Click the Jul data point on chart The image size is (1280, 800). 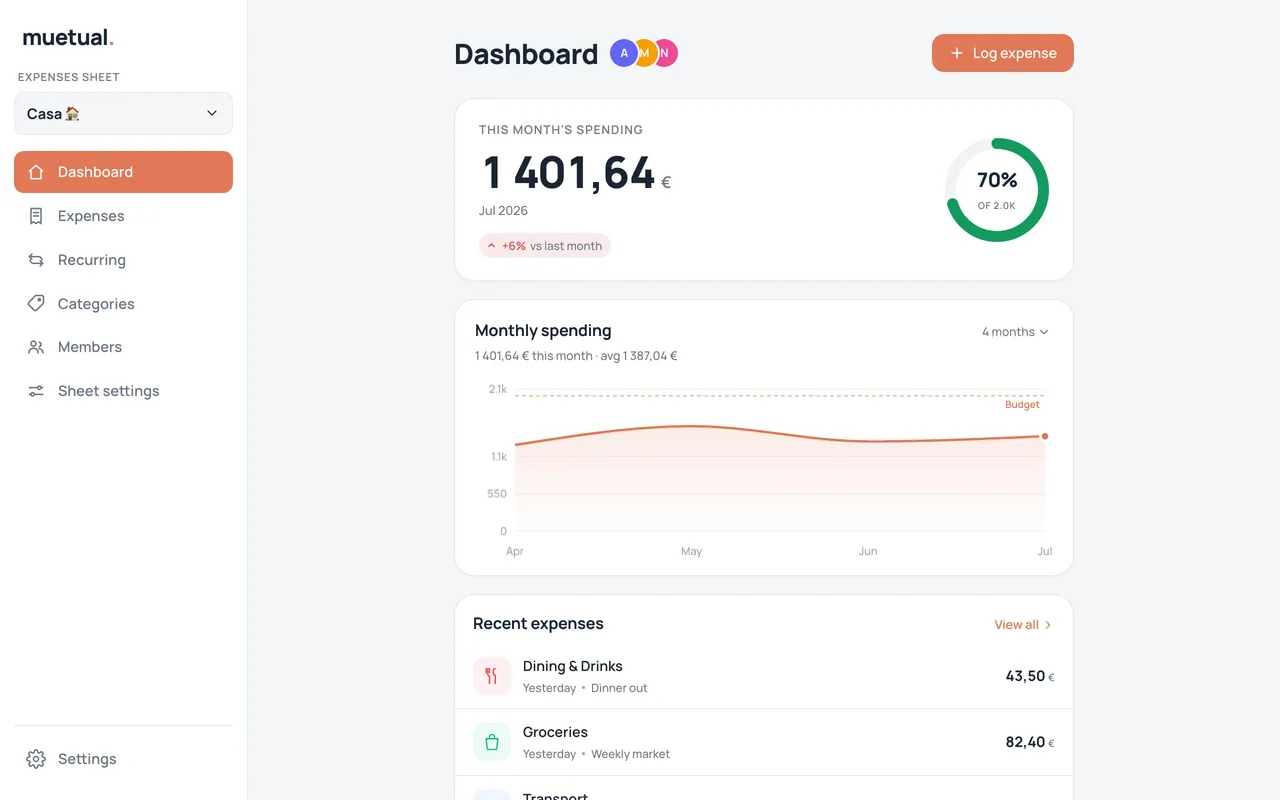[1045, 436]
